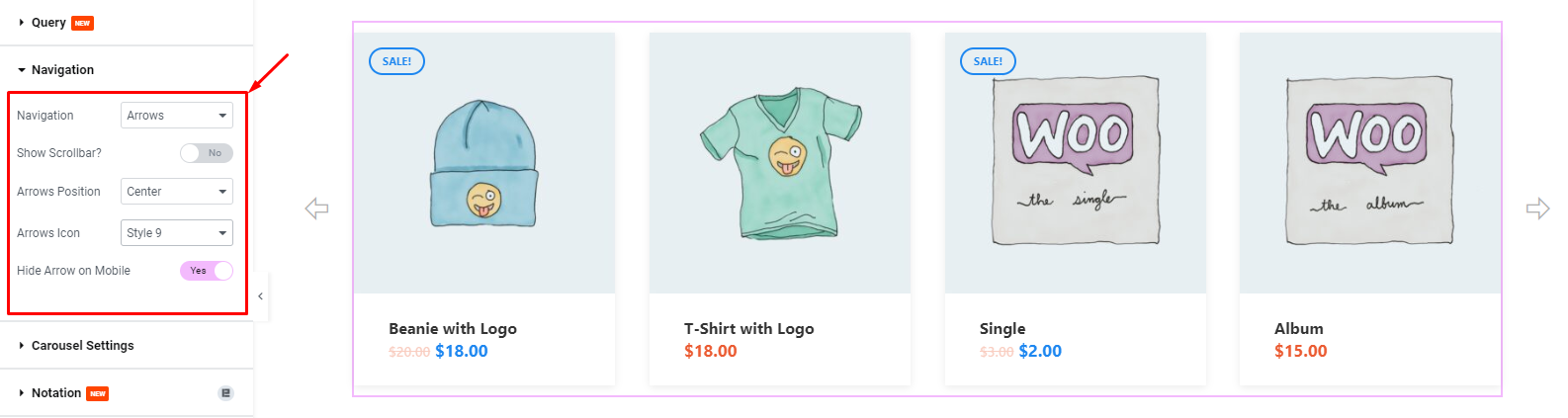Open the Navigation type dropdown
This screenshot has width=1568, height=418.
[177, 116]
